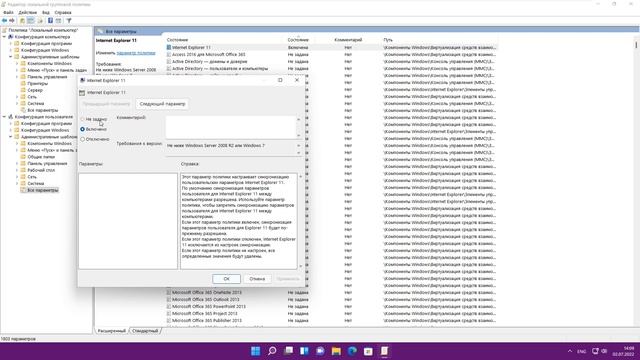640x360 pixels.
Task: Click the Forward arrow in the toolbar
Action: coord(12,20)
